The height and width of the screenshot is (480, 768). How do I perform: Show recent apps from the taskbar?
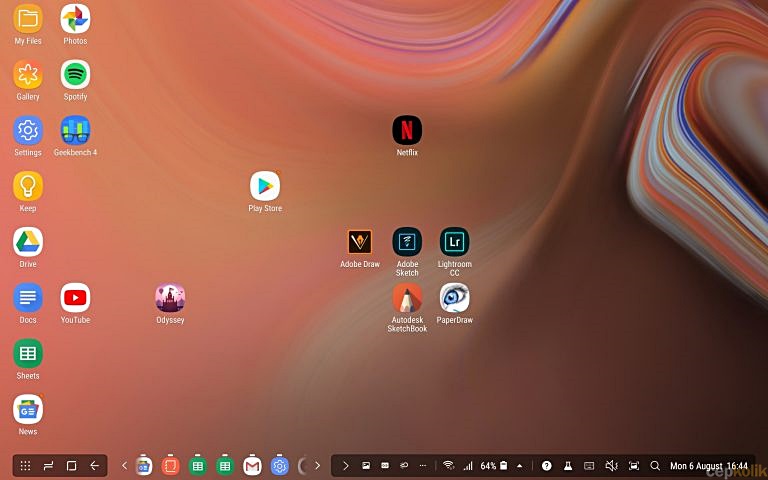48,466
